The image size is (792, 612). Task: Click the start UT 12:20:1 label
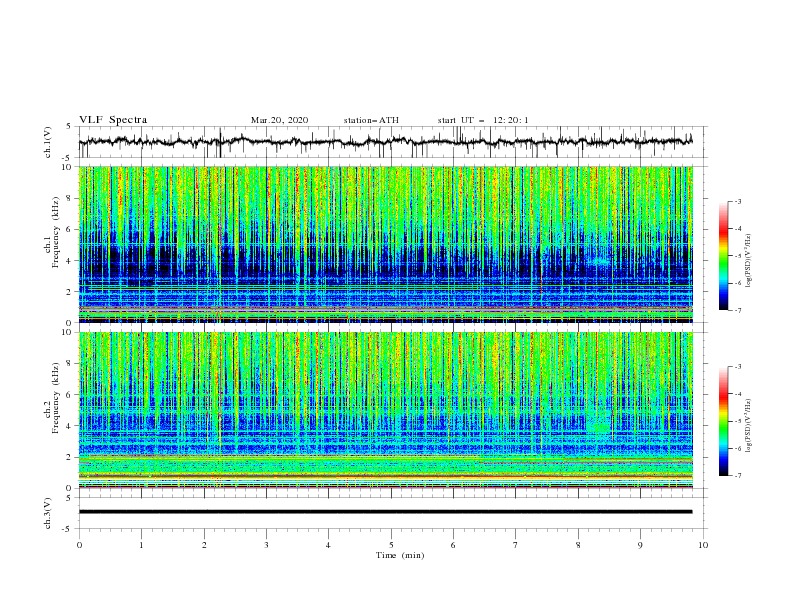coord(483,120)
